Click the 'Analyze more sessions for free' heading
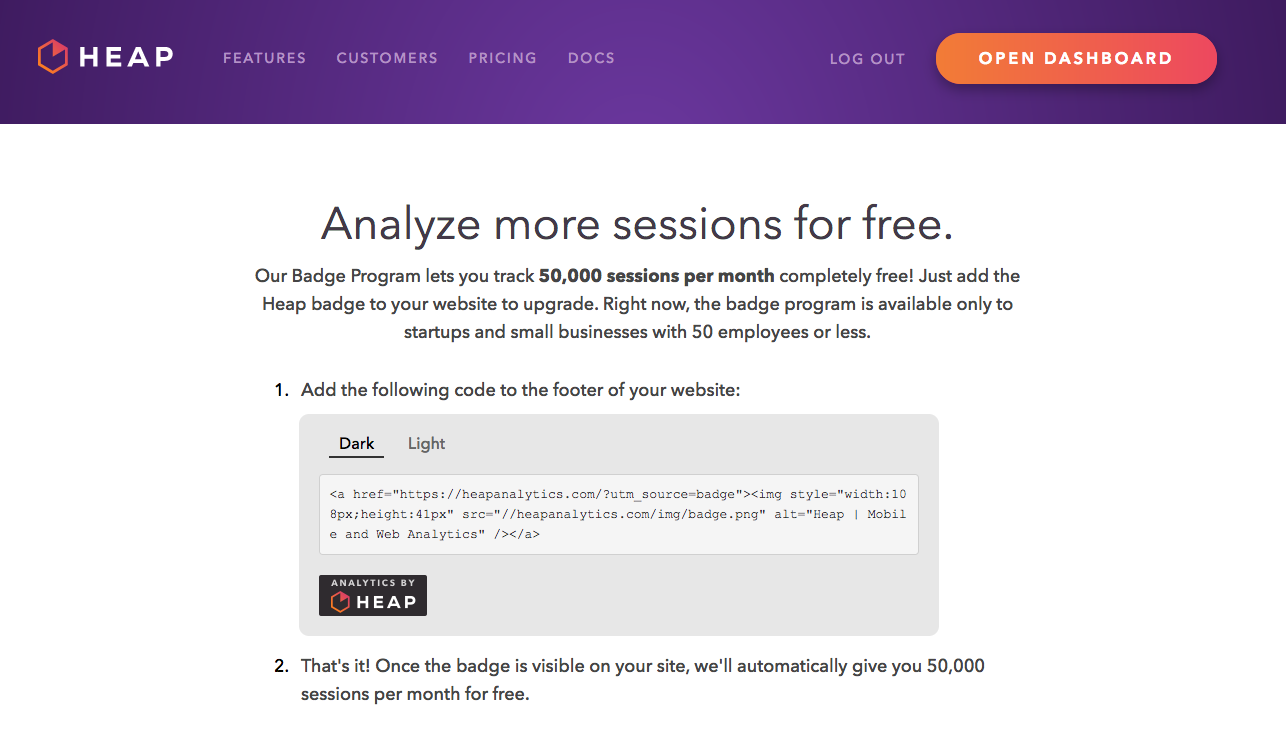The width and height of the screenshot is (1286, 745). 637,223
